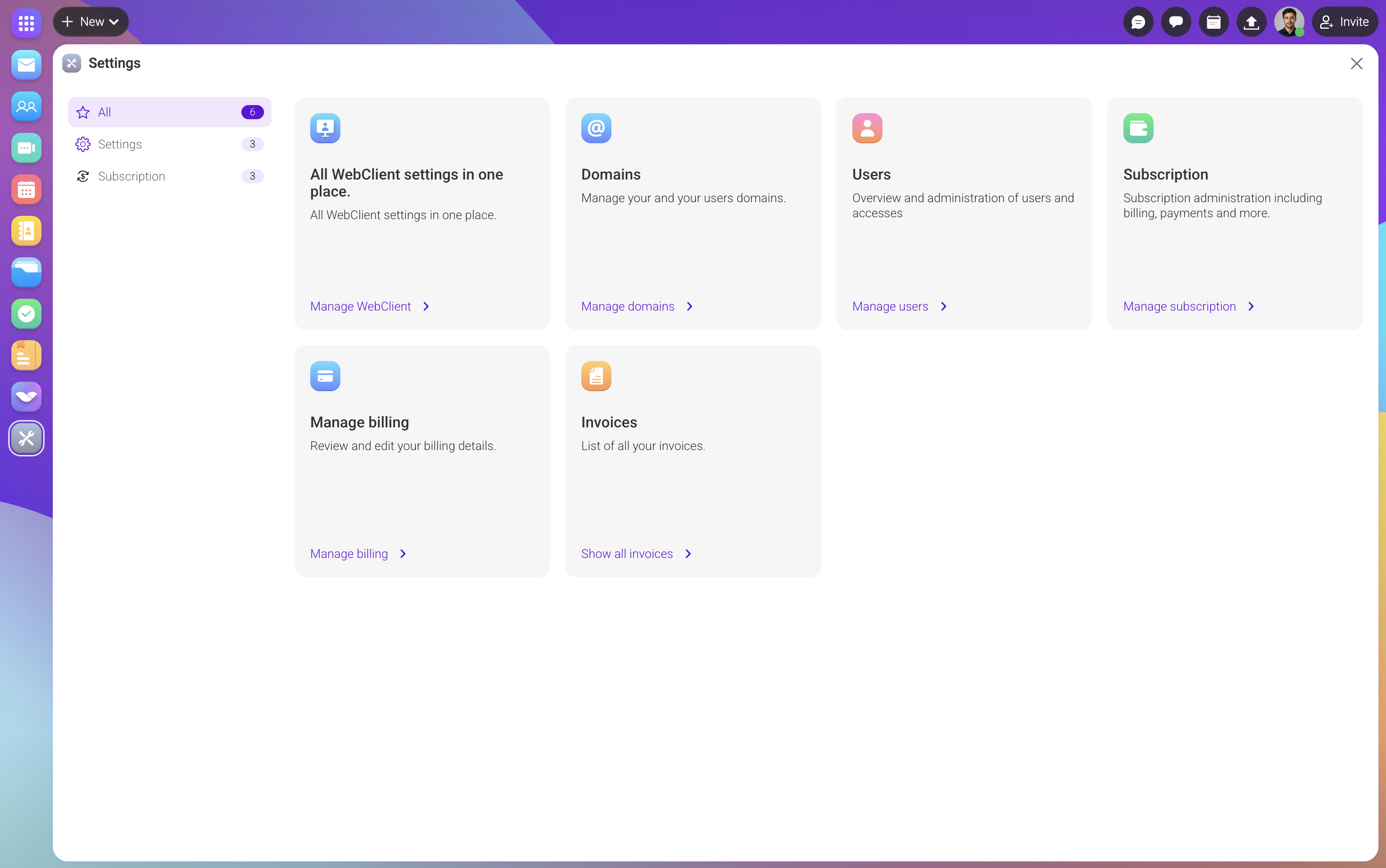Click the Domains at-sign icon
The width and height of the screenshot is (1386, 868).
(596, 128)
